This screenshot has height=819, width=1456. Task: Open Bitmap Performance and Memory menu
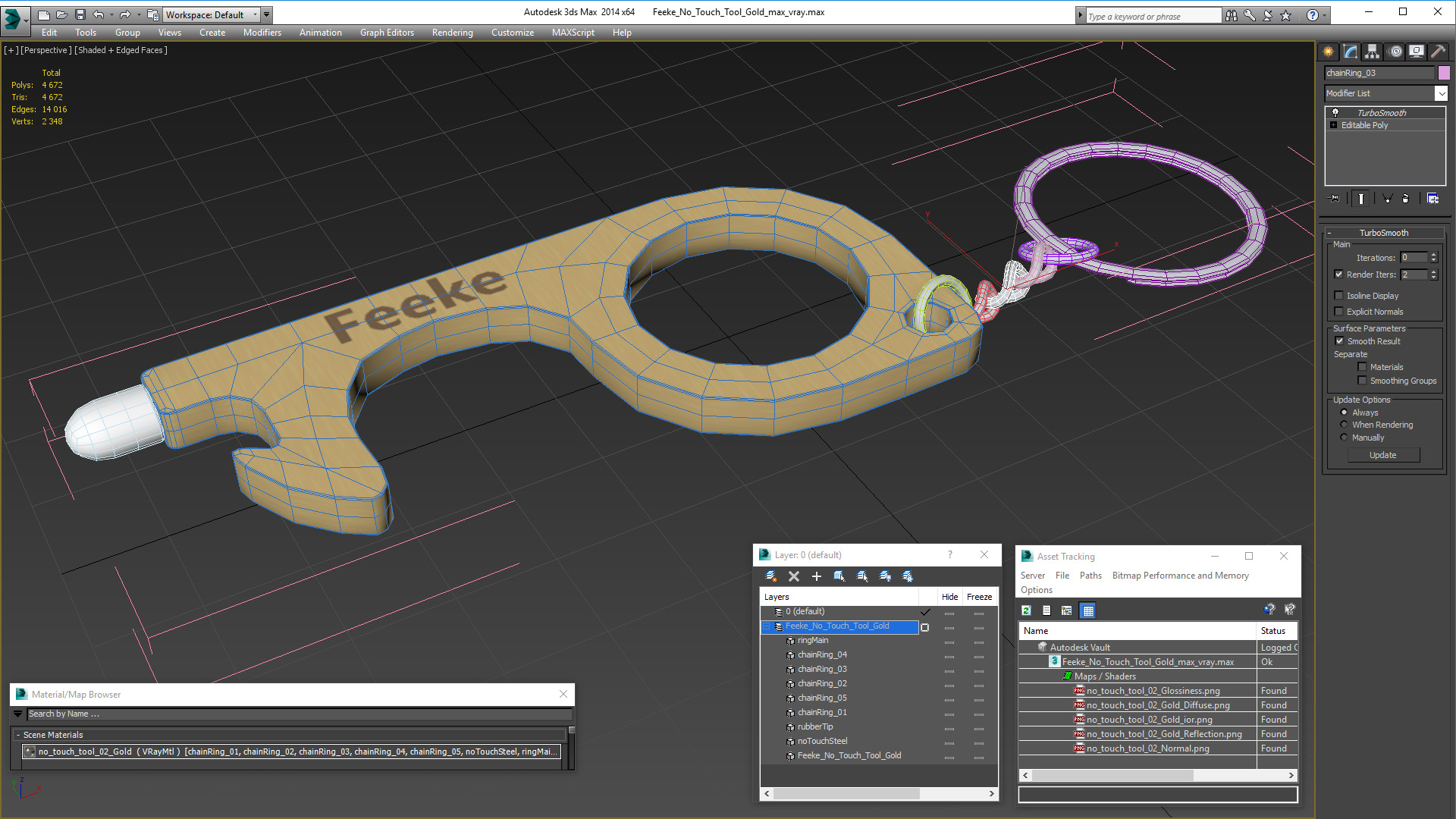tap(1180, 576)
